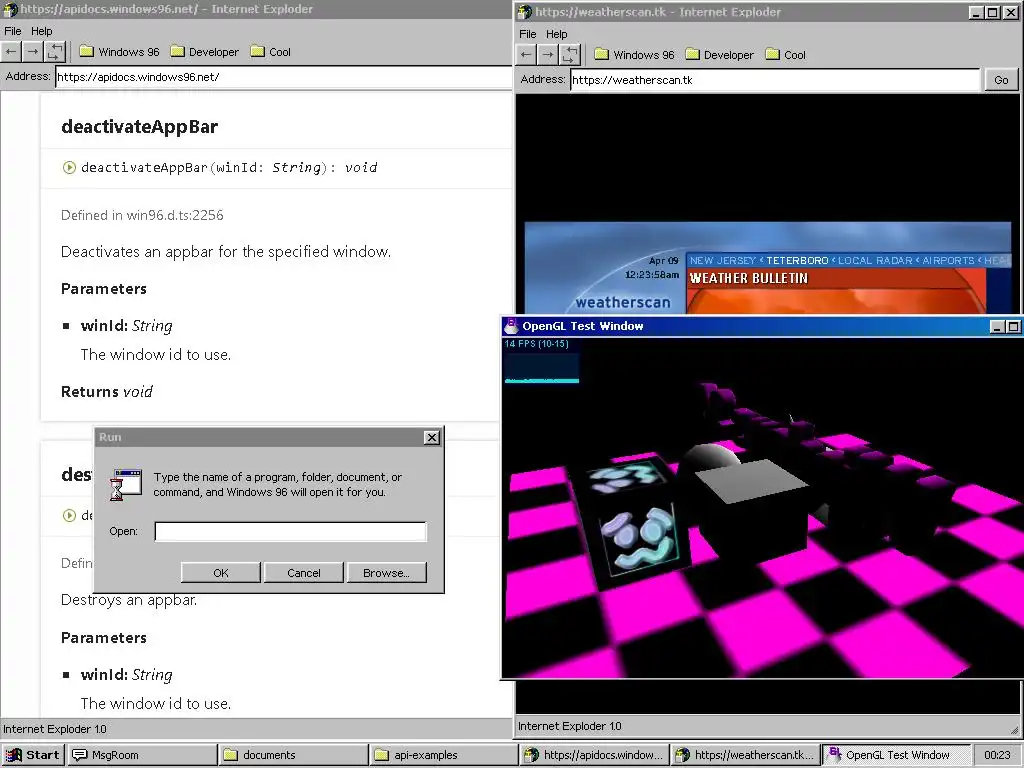The height and width of the screenshot is (768, 1024).
Task: Switch to api-examples folder on the taskbar
Action: tap(444, 755)
